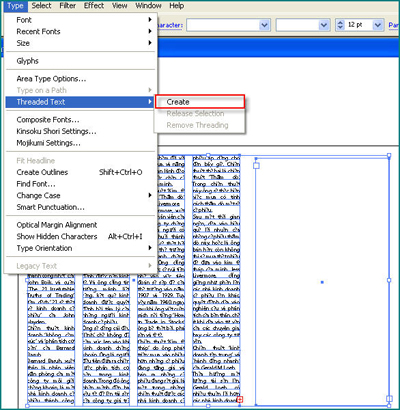The width and height of the screenshot is (400, 410).
Task: Expand the Change Case submenu
Action: click(x=81, y=195)
